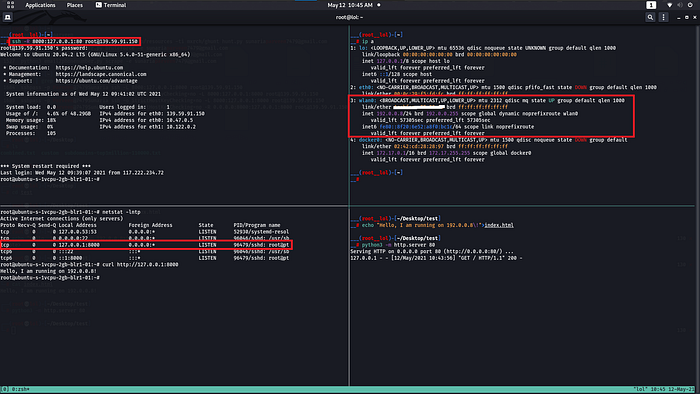Open the https://landscape.canonical.com link
The width and height of the screenshot is (700, 394).
point(101,74)
